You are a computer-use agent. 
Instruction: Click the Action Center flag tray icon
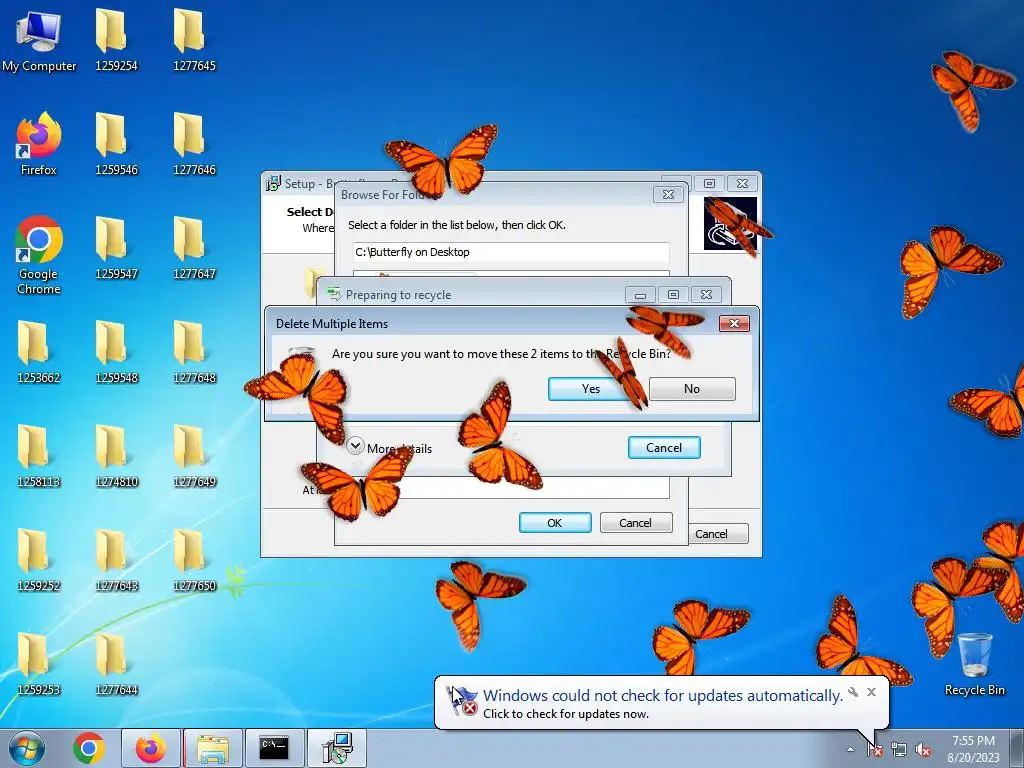point(875,750)
